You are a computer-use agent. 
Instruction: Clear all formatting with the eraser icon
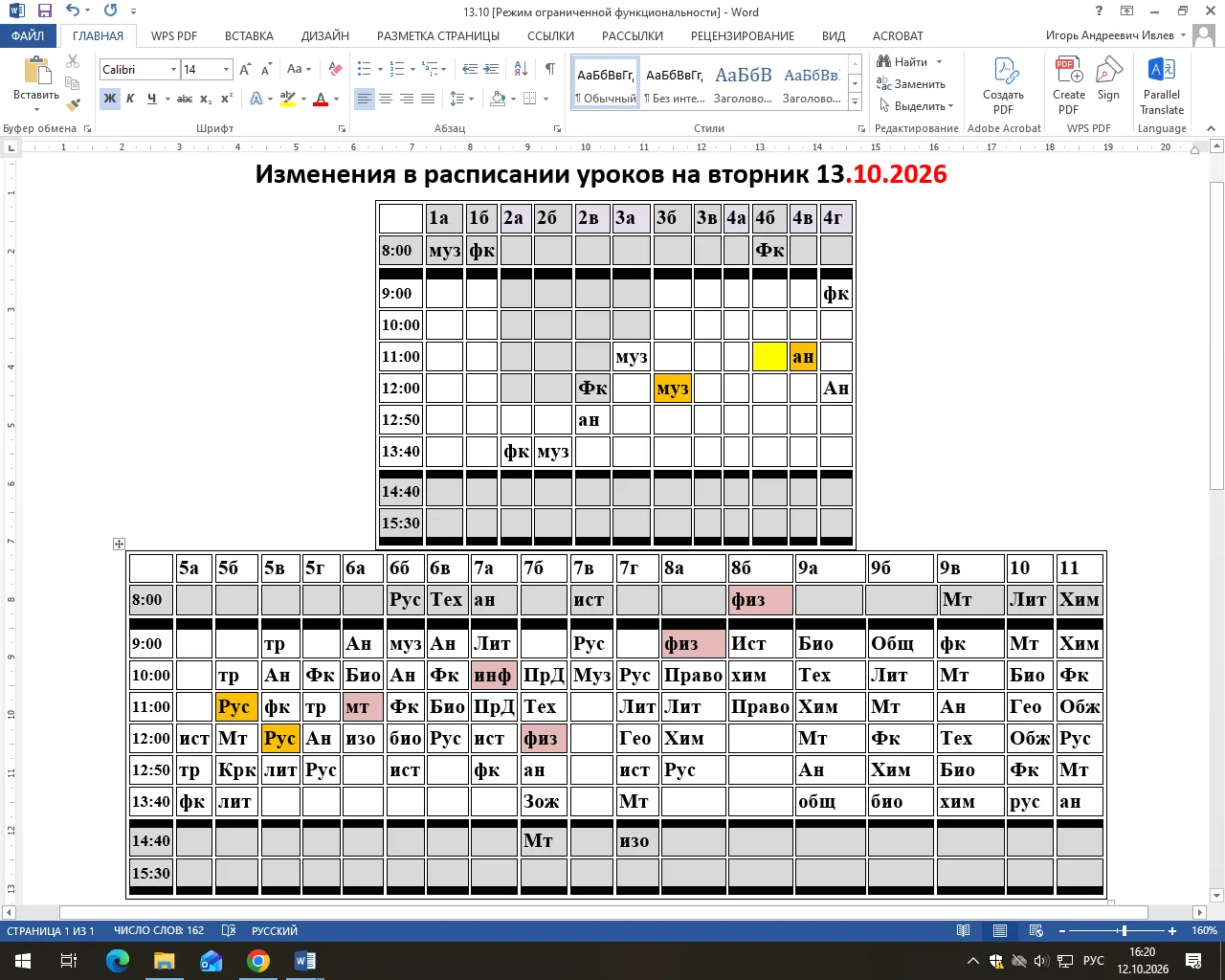click(x=335, y=69)
